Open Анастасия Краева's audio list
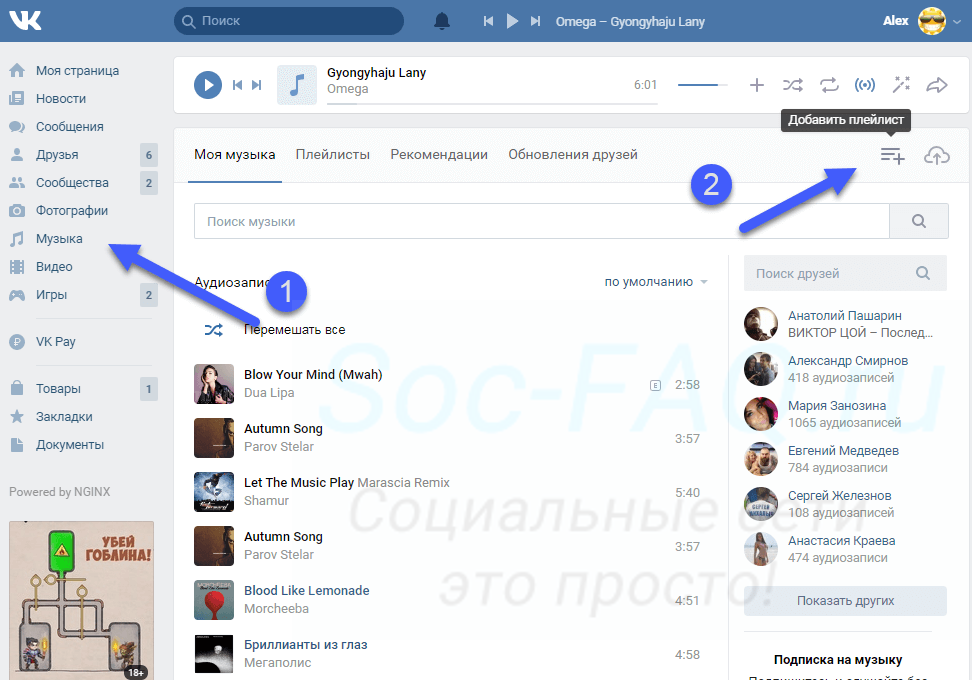Screen dimensions: 972x680 [x=845, y=549]
